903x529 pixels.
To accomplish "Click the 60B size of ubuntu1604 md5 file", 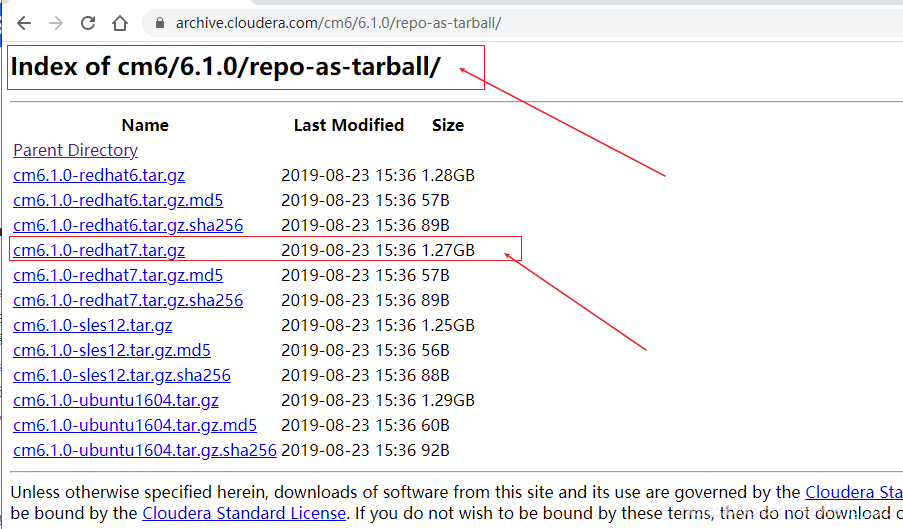I will point(435,425).
